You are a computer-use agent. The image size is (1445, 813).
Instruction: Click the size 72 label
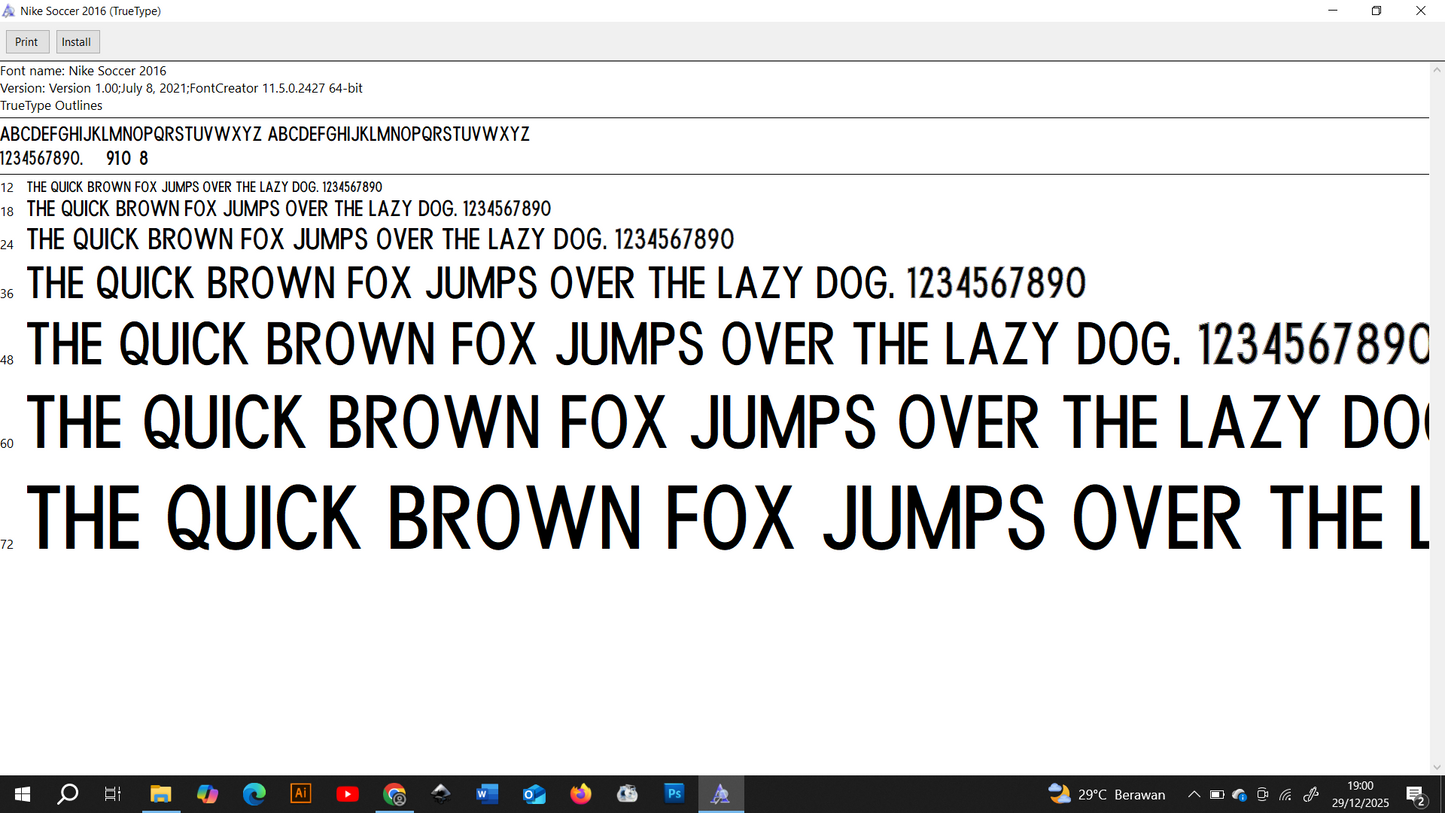7,544
